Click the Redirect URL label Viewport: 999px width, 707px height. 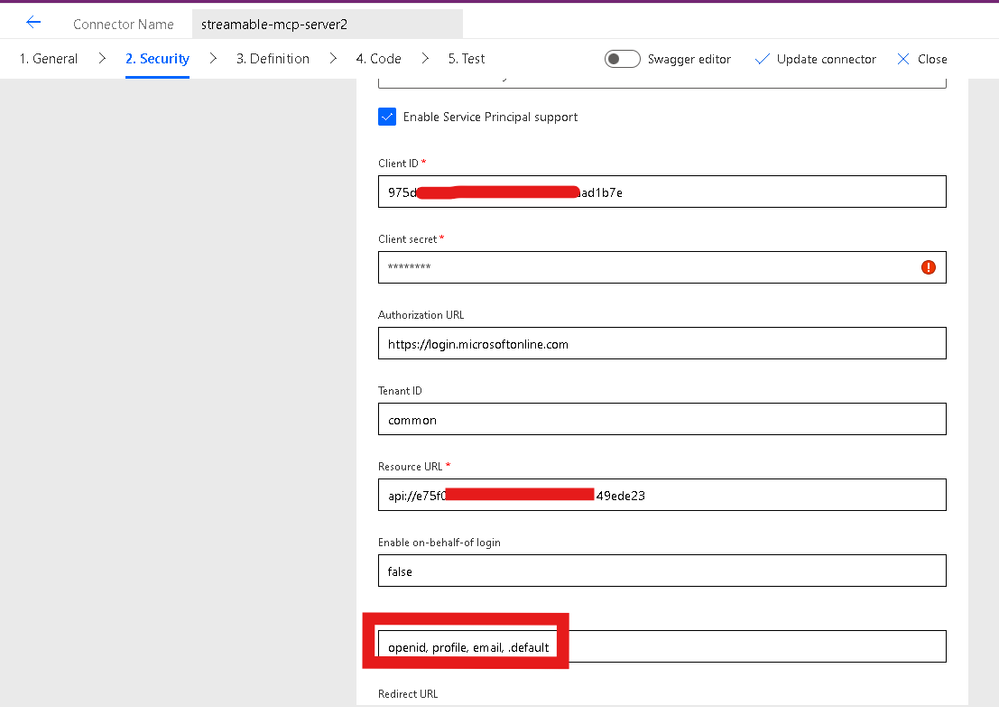coord(408,694)
